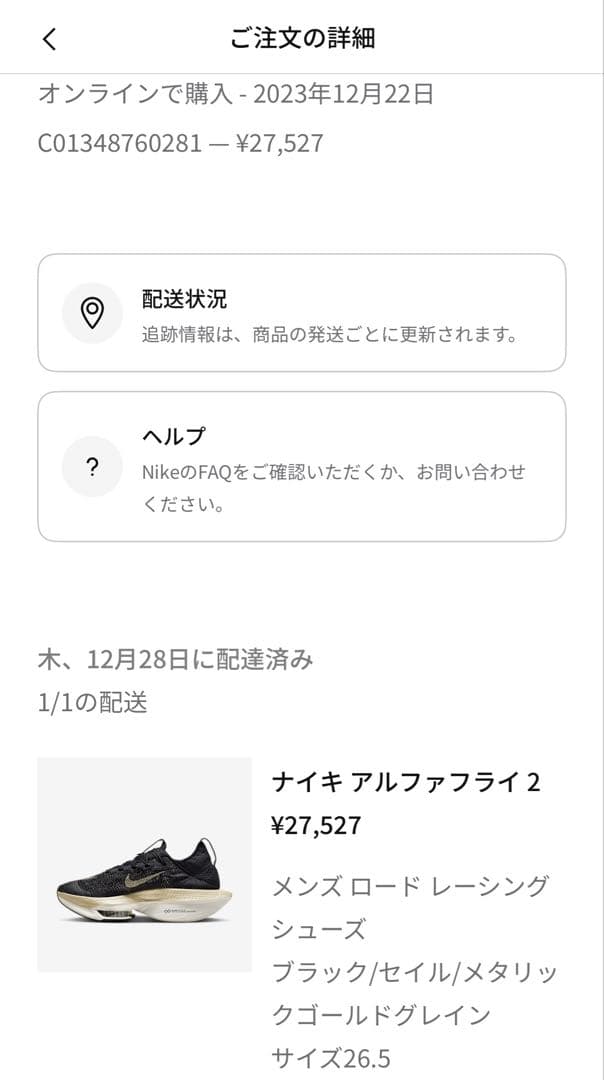
Task: Tap the back arrow to return
Action: click(x=49, y=39)
